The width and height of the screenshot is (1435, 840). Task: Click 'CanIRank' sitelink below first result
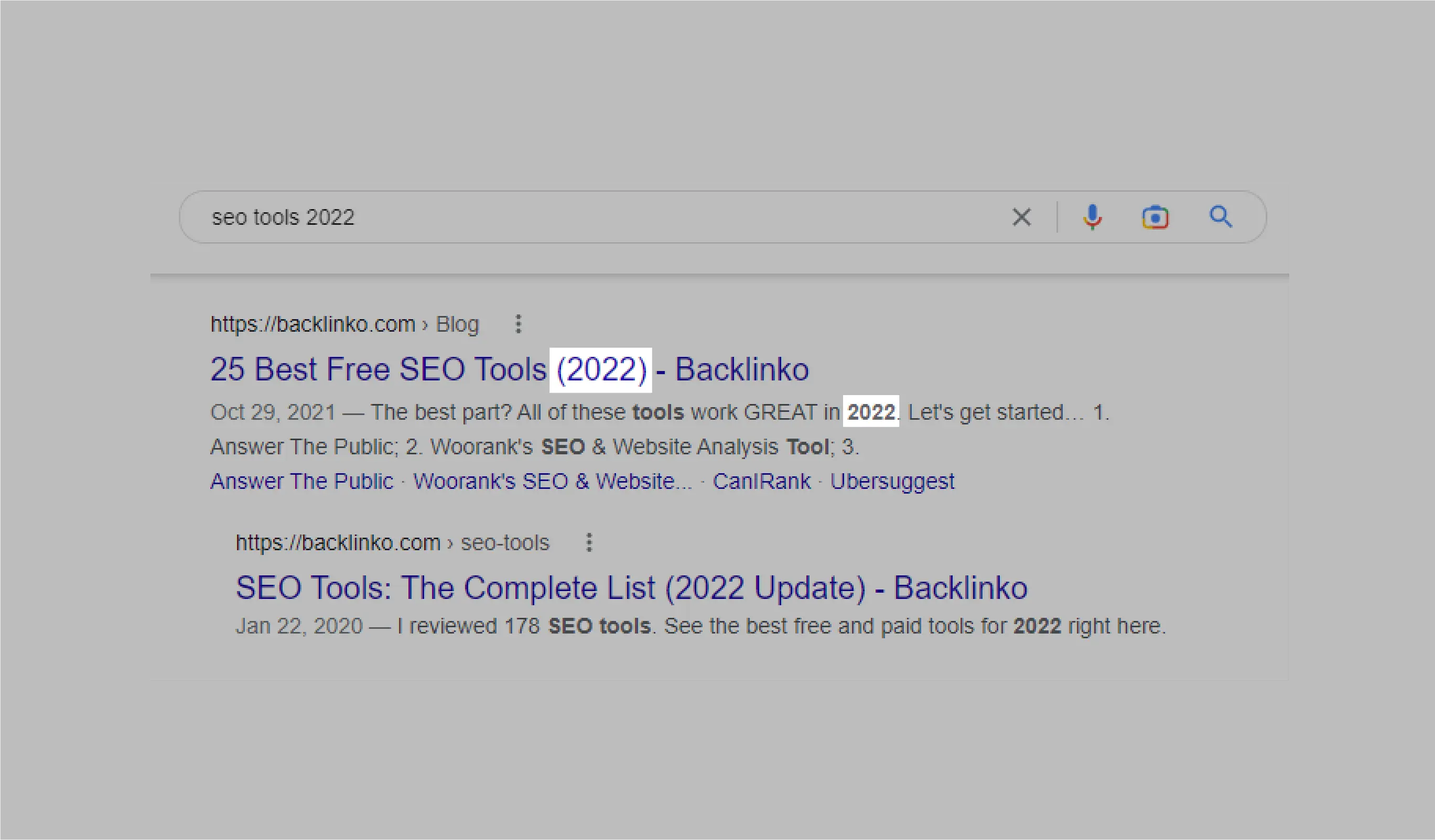(762, 481)
